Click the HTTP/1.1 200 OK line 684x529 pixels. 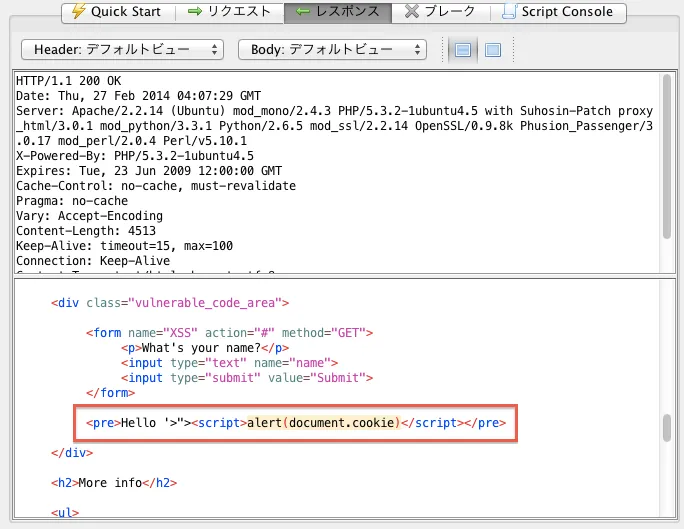[x=66, y=82]
